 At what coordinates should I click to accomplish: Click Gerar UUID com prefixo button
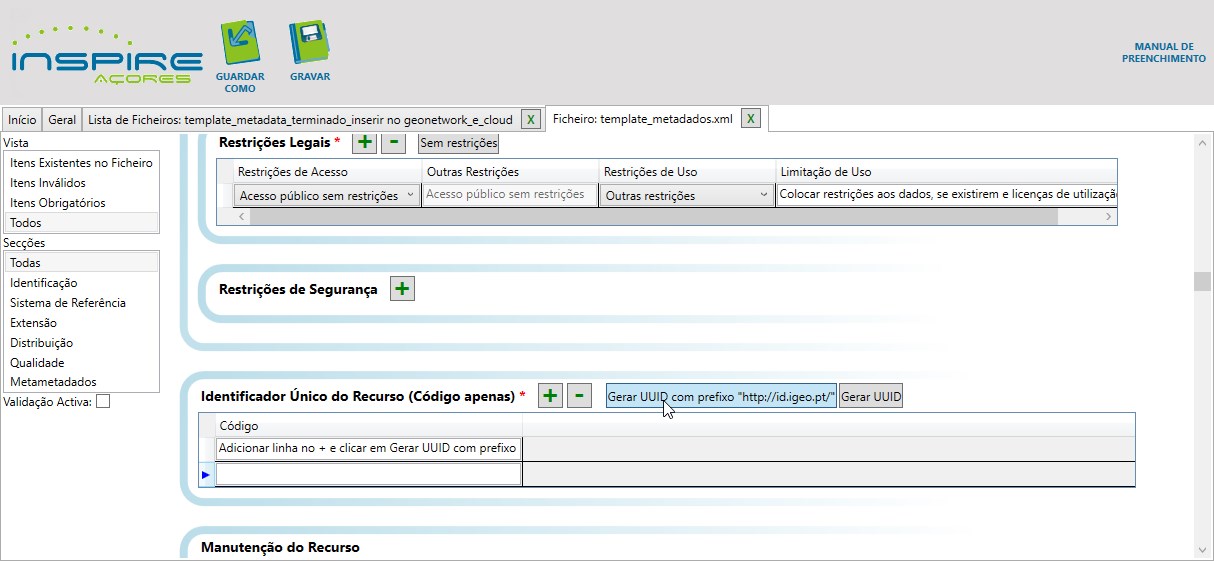click(721, 397)
